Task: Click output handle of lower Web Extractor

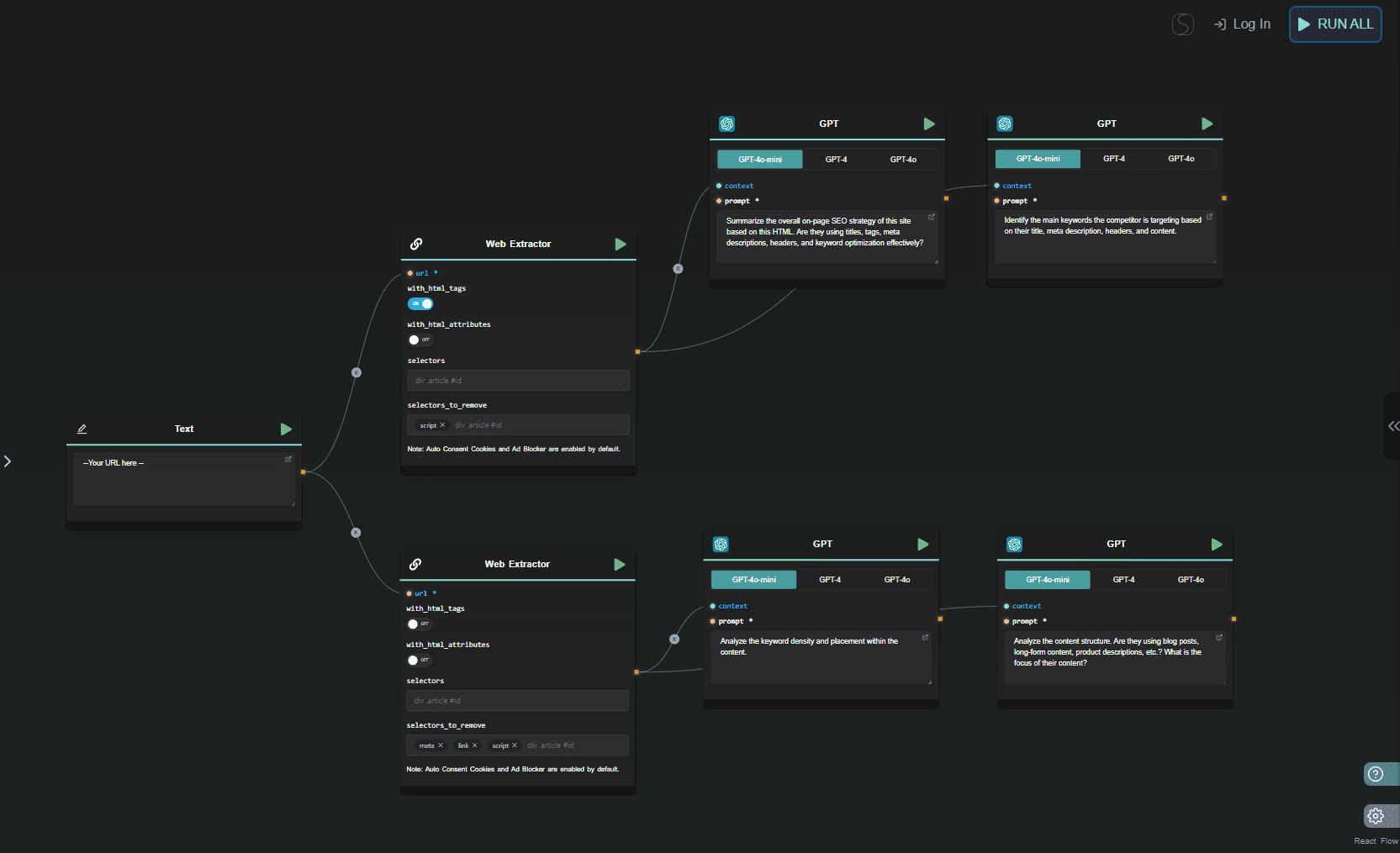Action: click(637, 672)
